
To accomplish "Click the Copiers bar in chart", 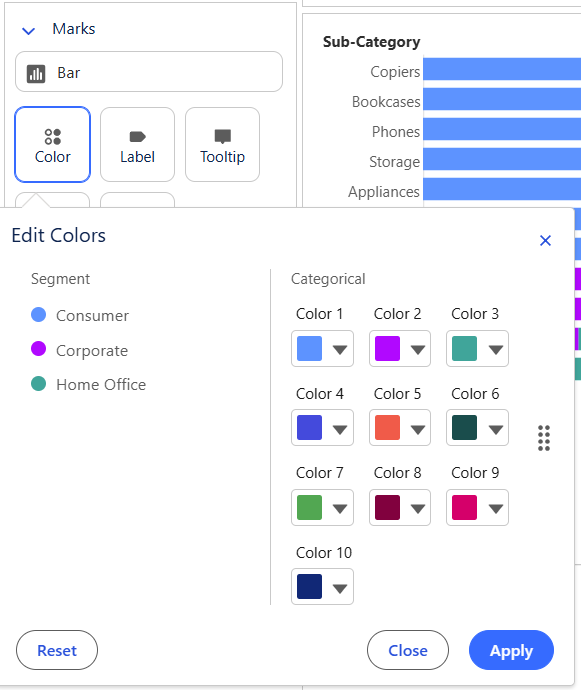I will pos(502,69).
